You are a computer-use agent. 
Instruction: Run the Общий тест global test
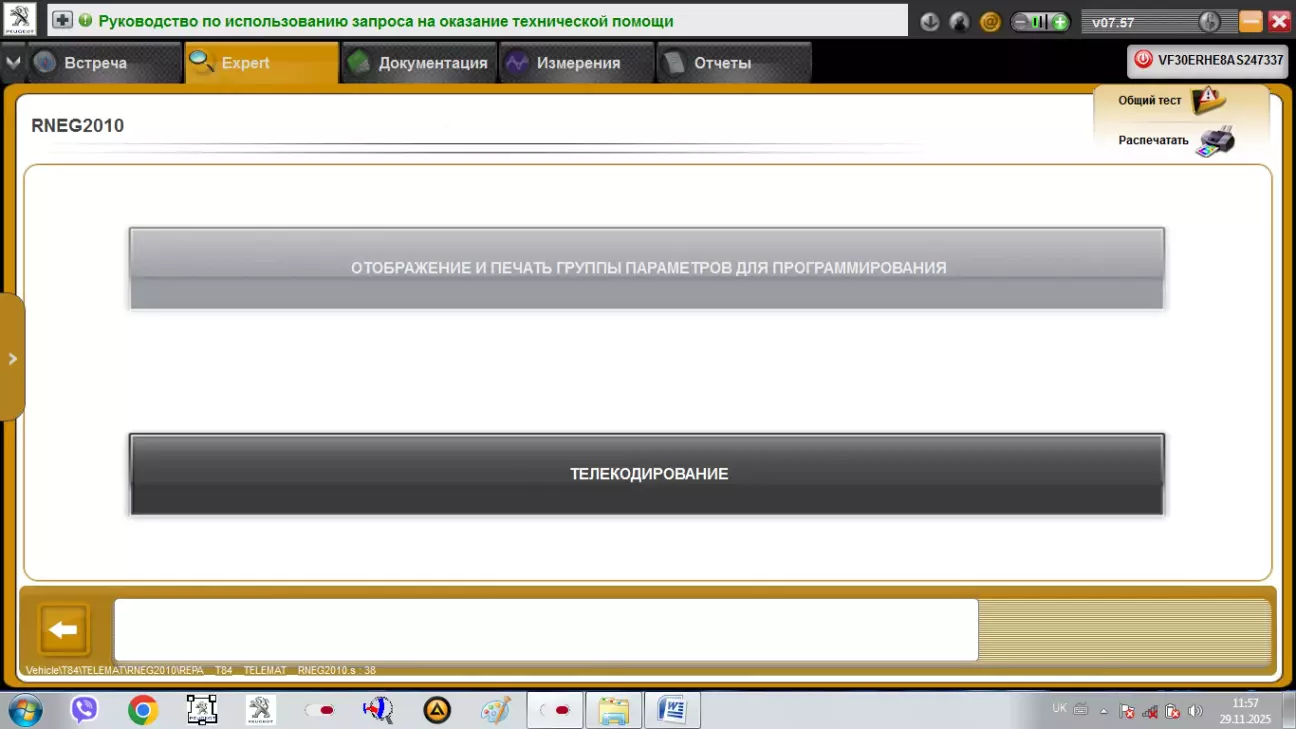[1207, 101]
